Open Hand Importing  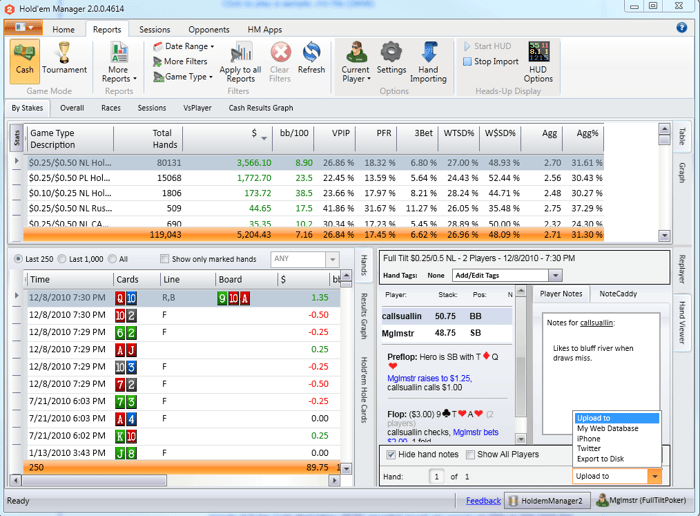tap(429, 62)
